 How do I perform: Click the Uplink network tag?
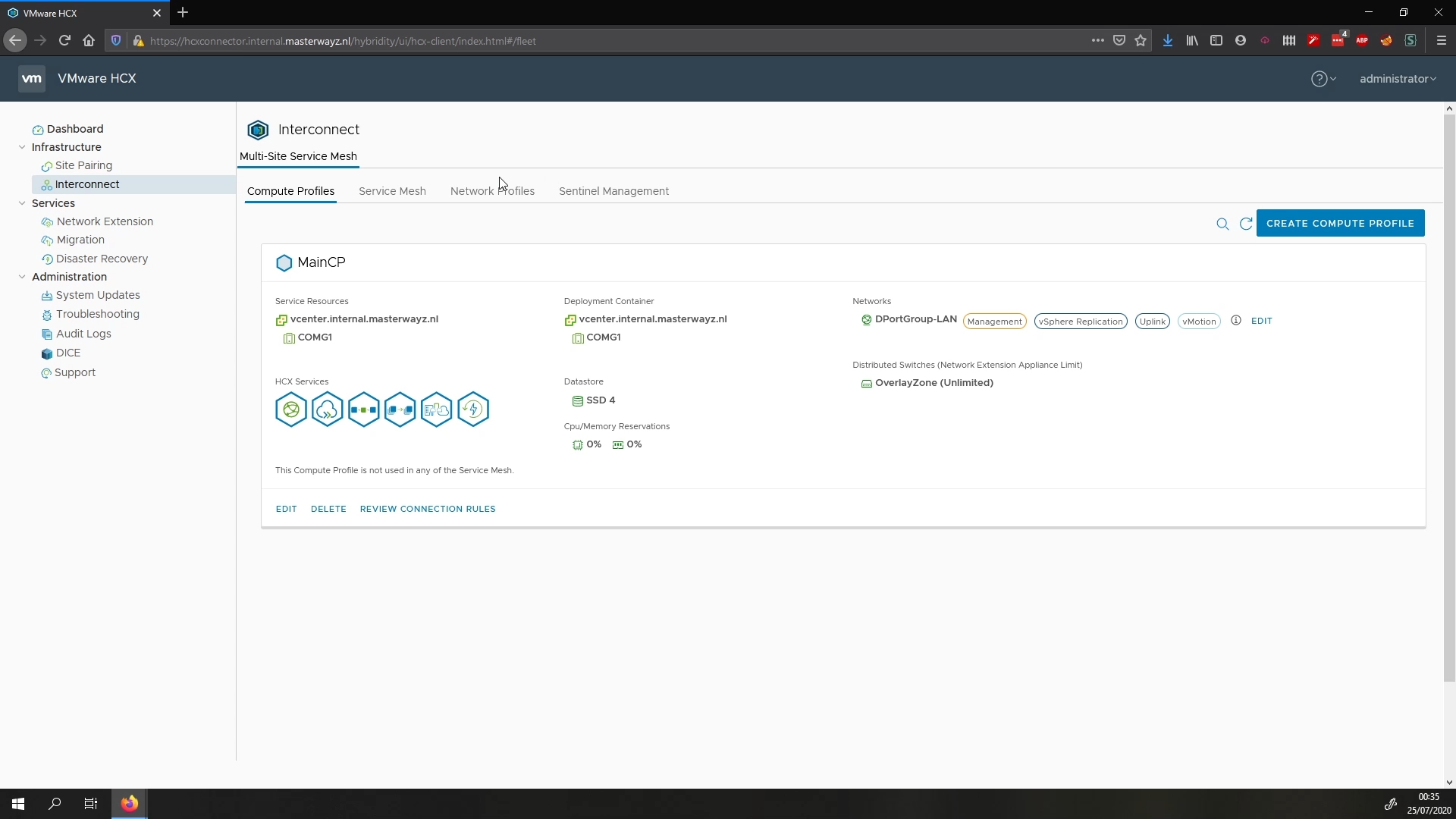pyautogui.click(x=1152, y=322)
